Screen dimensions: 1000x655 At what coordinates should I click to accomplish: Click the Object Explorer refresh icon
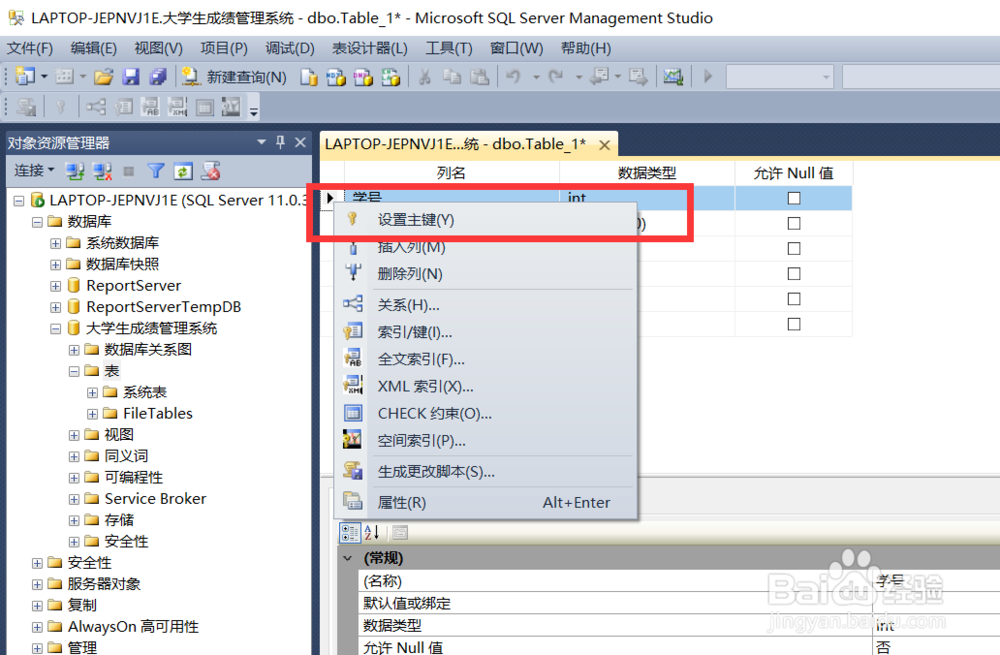click(x=183, y=171)
